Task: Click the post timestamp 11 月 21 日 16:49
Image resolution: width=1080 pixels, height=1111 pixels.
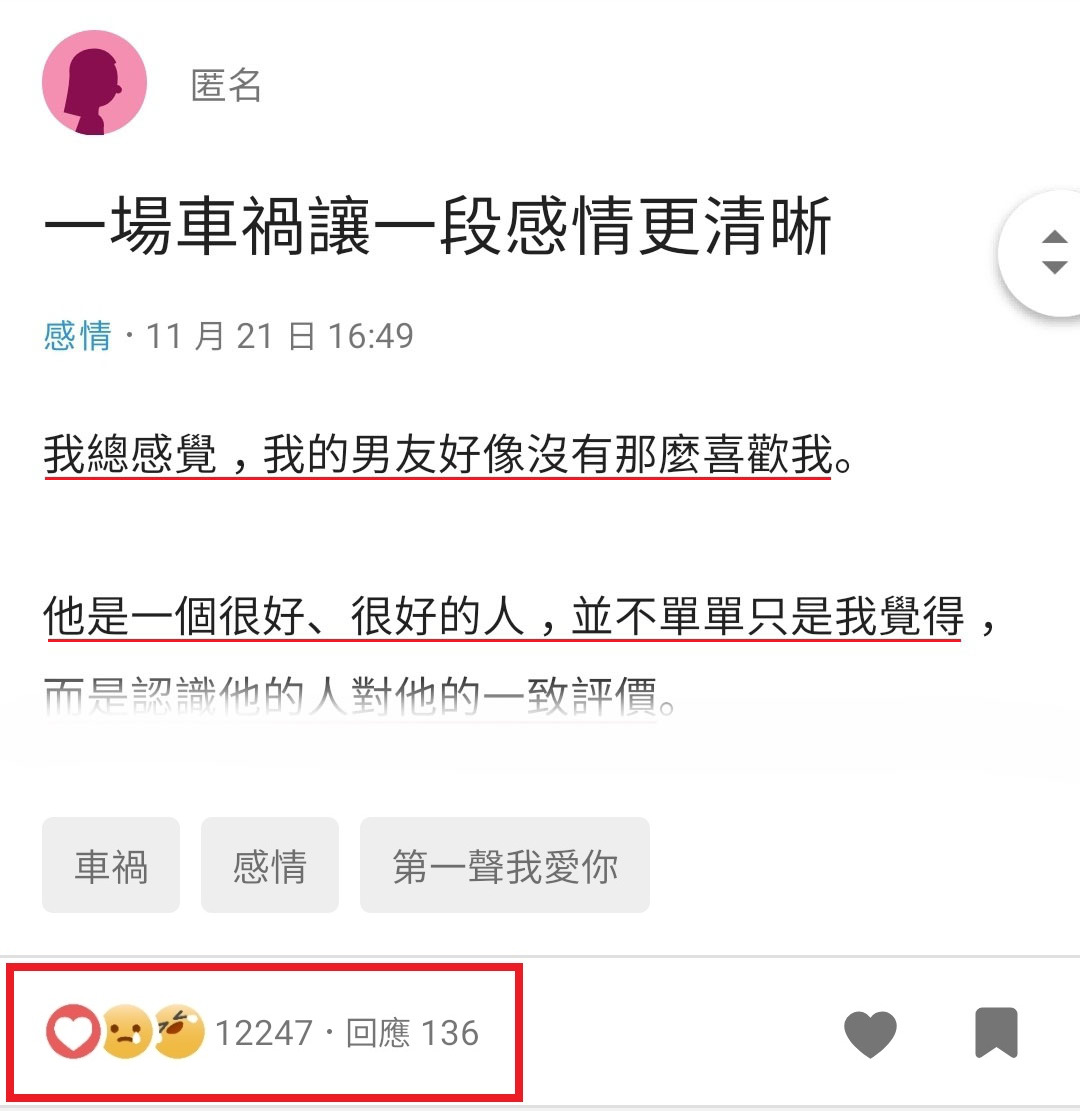Action: tap(279, 336)
